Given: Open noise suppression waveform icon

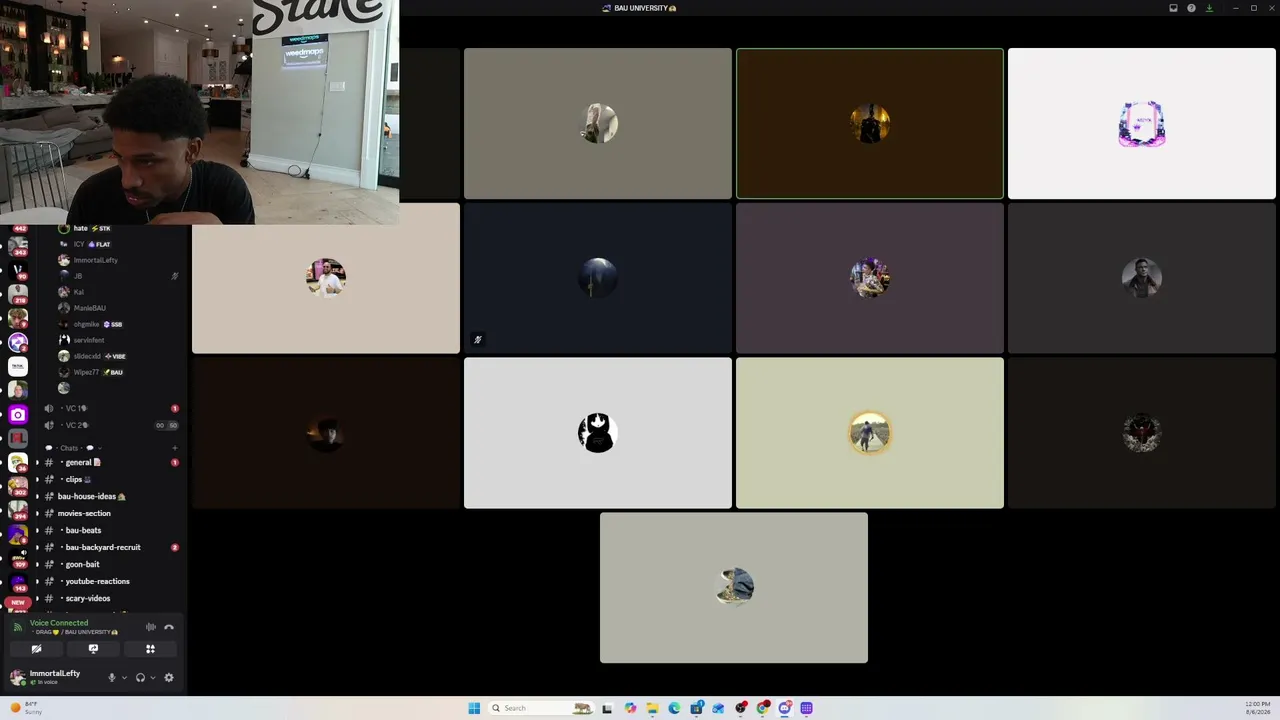Looking at the screenshot, I should tap(151, 627).
